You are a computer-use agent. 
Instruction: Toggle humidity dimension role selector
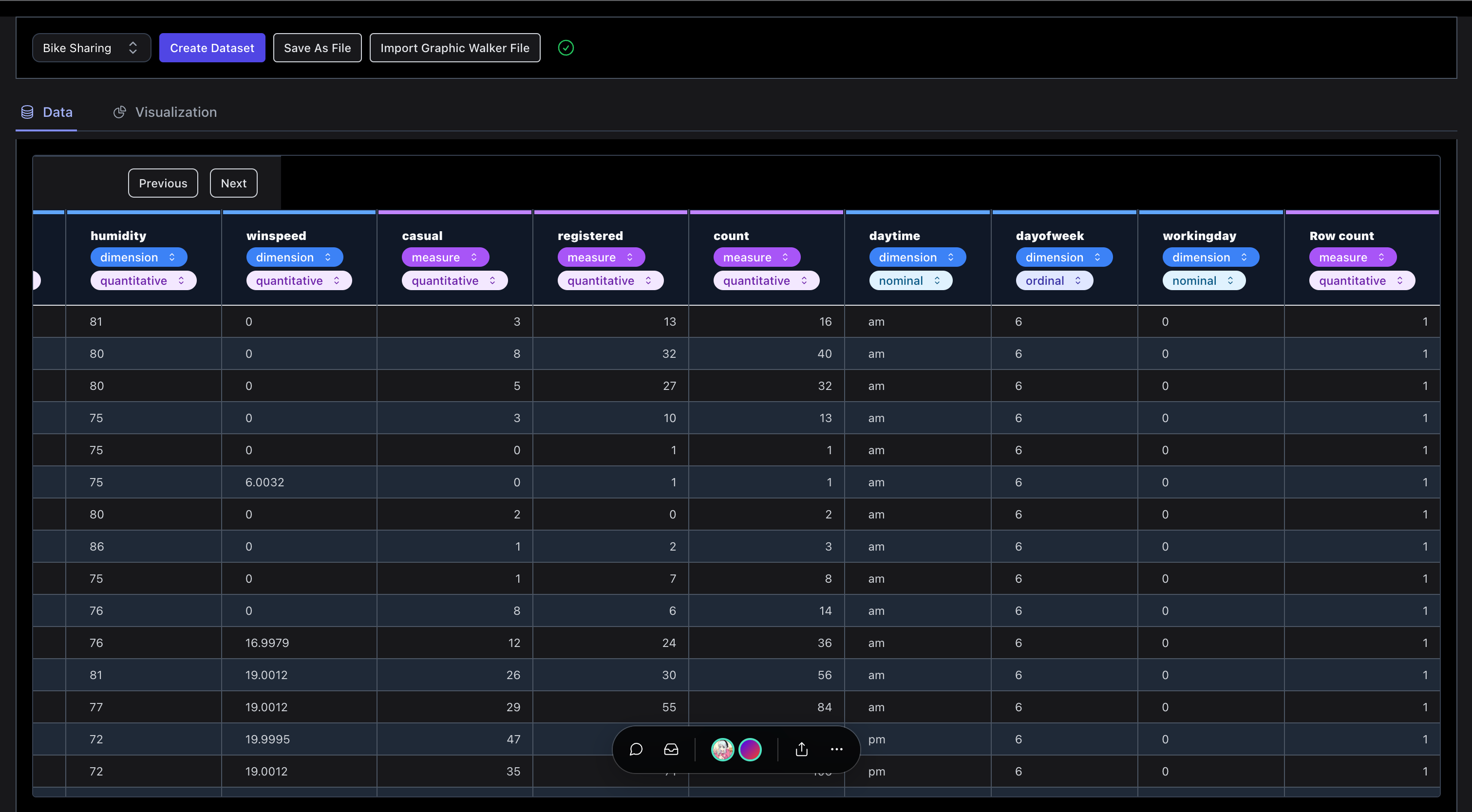click(138, 258)
